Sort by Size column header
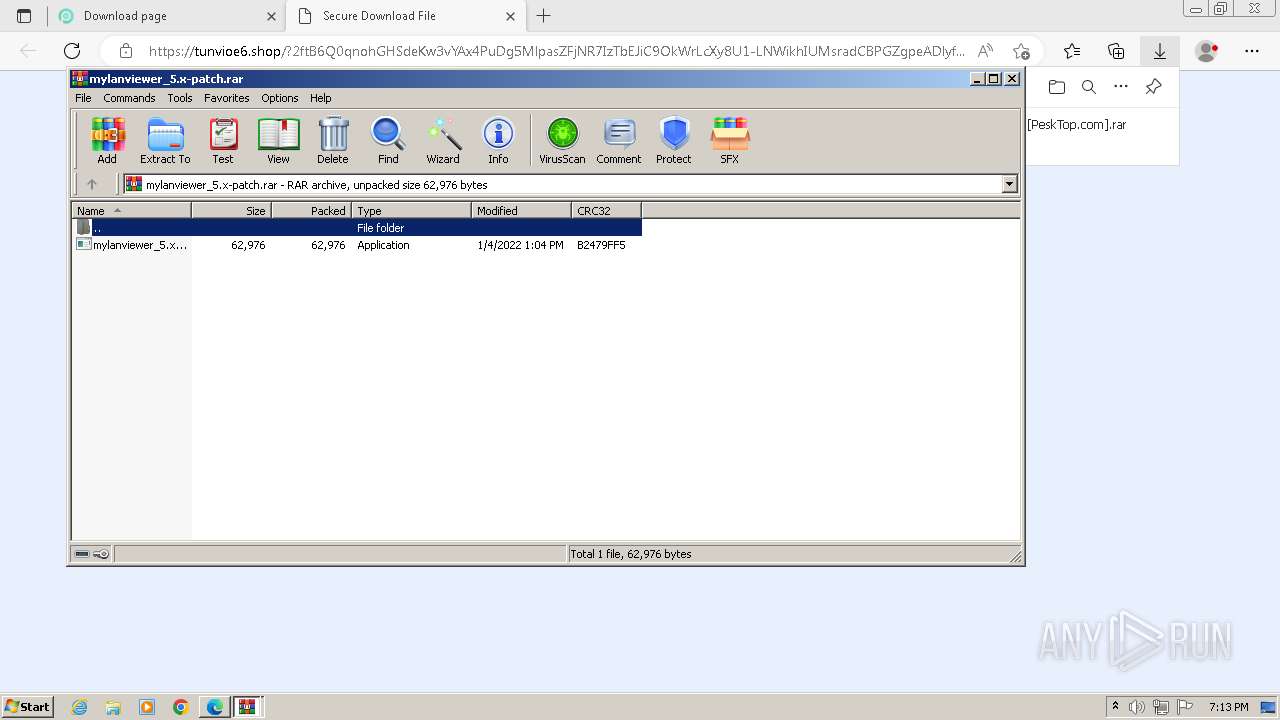 pyautogui.click(x=231, y=211)
